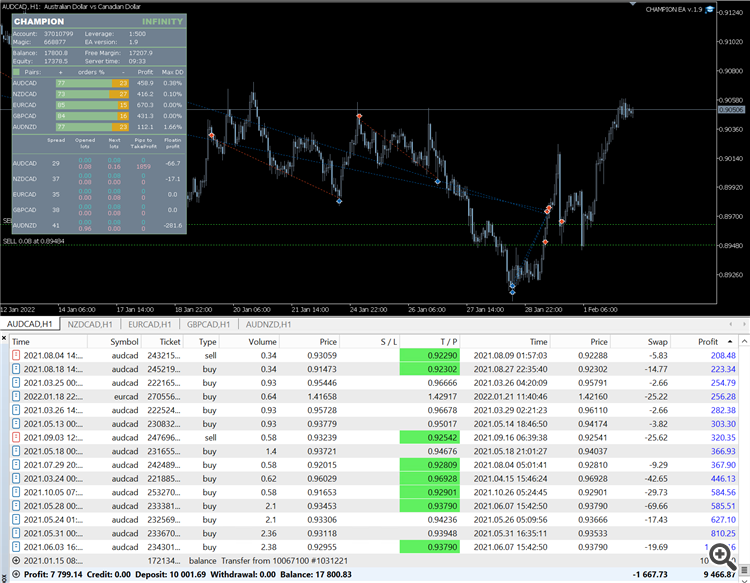Select the profit value 208.48

(x=723, y=355)
